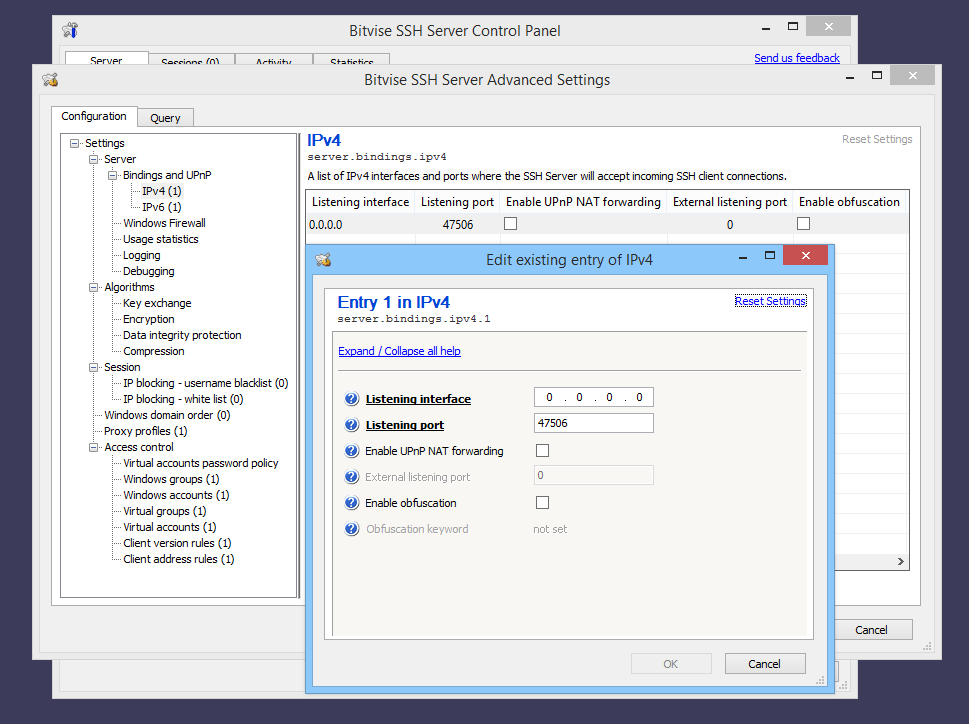Switch to the Query tab

tap(165, 117)
